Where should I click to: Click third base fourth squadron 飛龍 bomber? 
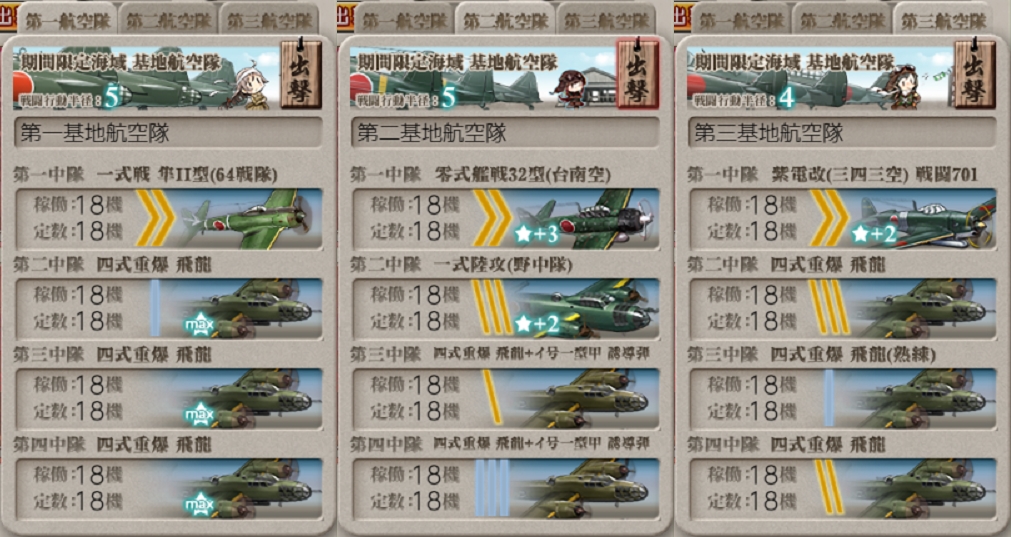[842, 489]
